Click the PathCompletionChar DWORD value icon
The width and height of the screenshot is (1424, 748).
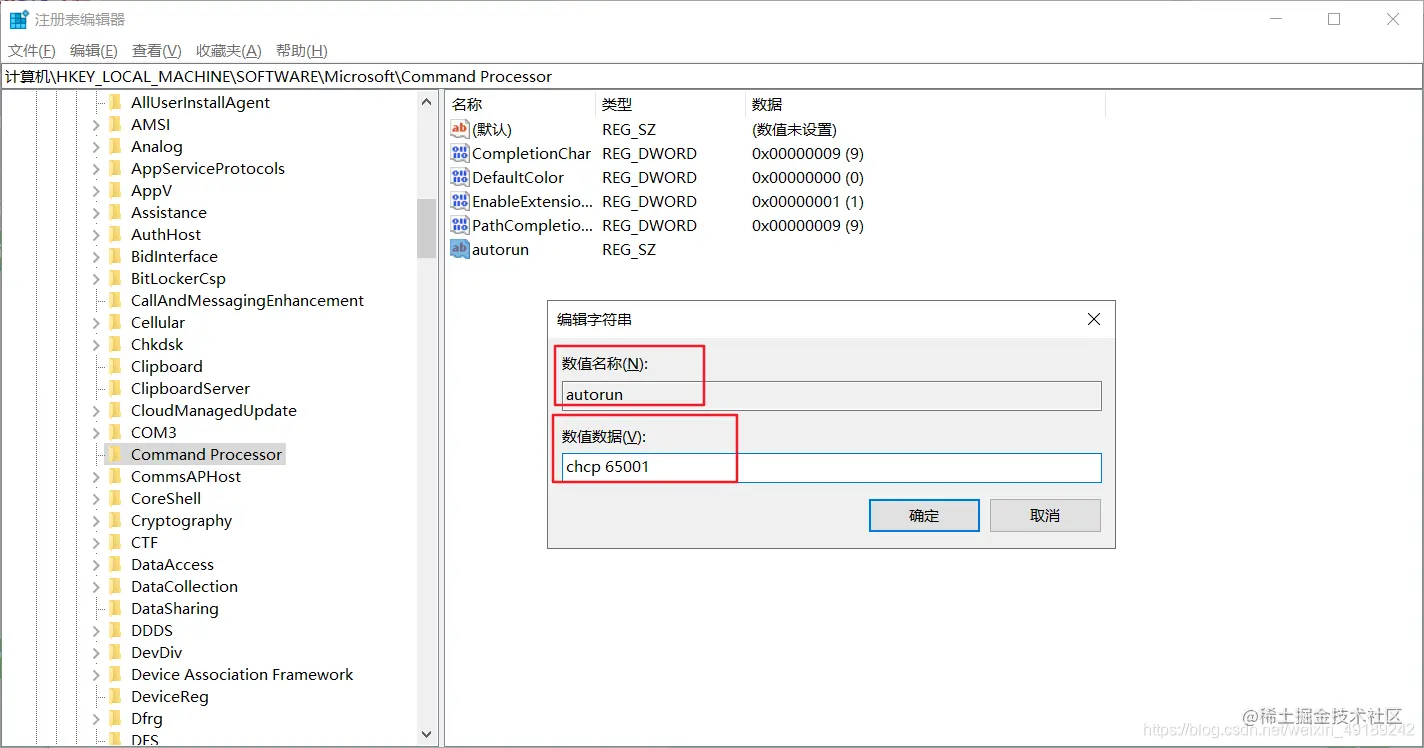click(x=460, y=225)
